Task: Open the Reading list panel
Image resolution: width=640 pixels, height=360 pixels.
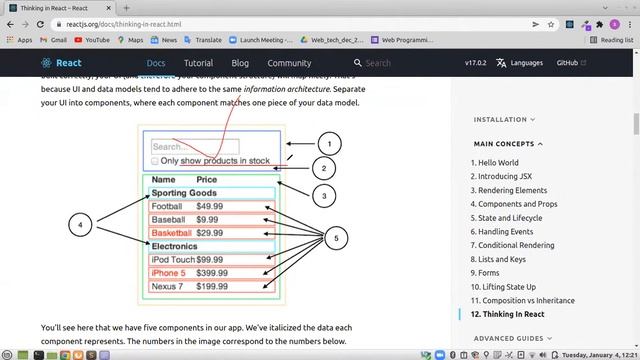Action: (x=611, y=40)
